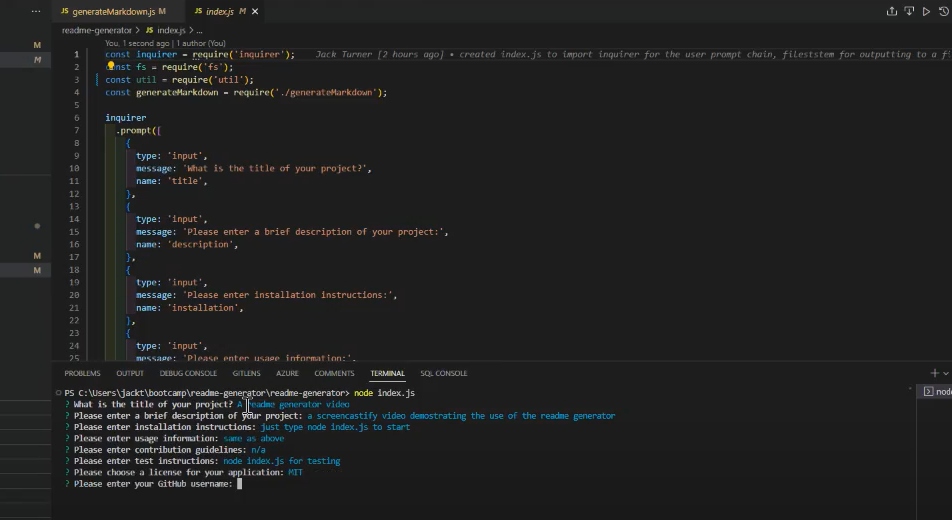Click the Run Code play icon
The height and width of the screenshot is (520, 952).
coord(925,11)
